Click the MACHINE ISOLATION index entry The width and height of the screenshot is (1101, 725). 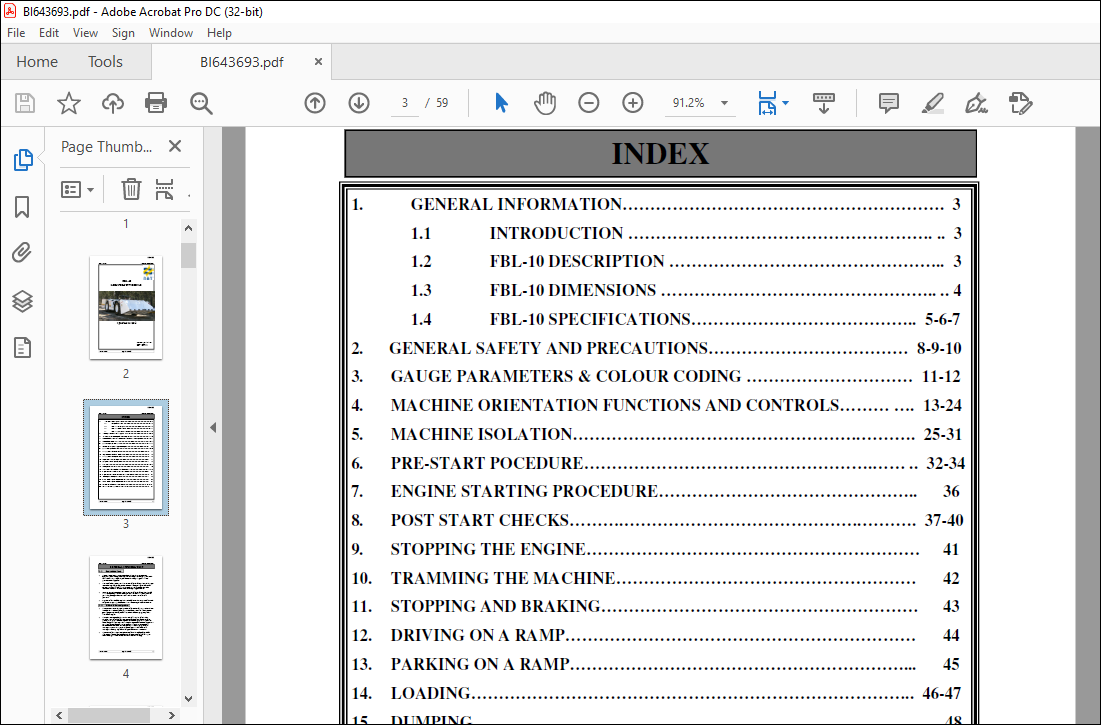coord(482,434)
